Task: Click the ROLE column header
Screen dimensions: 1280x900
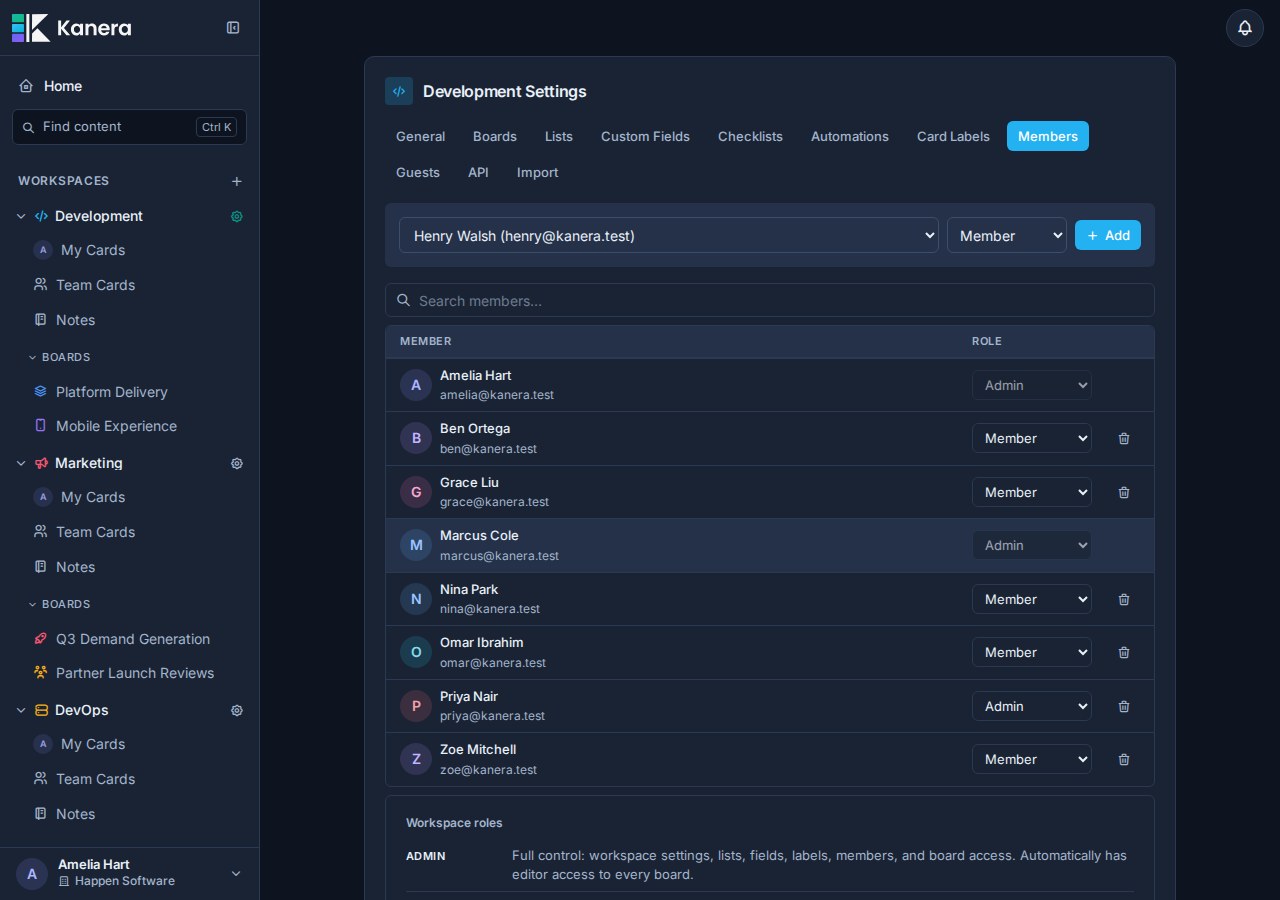Action: point(987,341)
